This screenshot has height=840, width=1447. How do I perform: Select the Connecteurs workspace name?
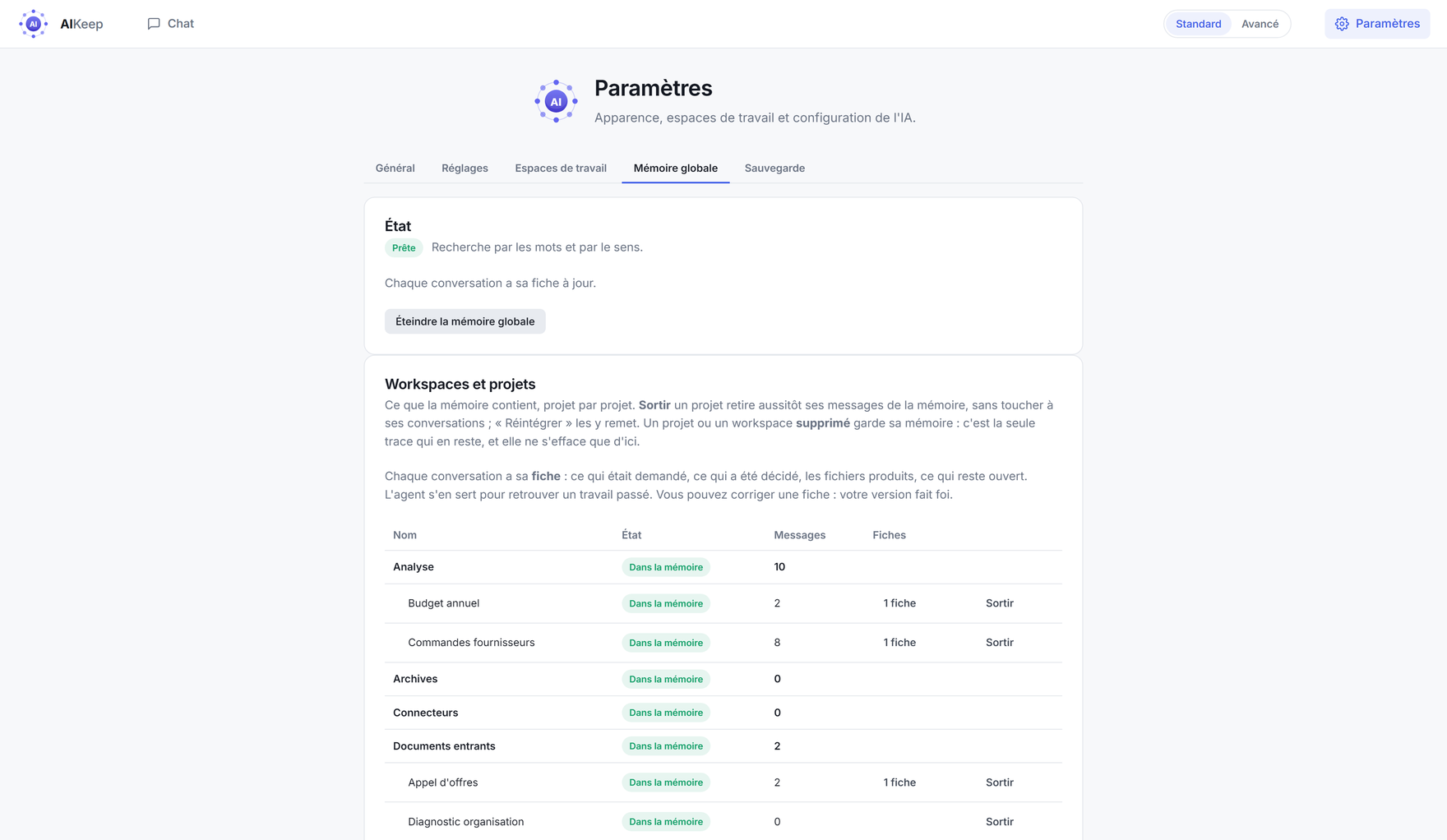pos(425,713)
